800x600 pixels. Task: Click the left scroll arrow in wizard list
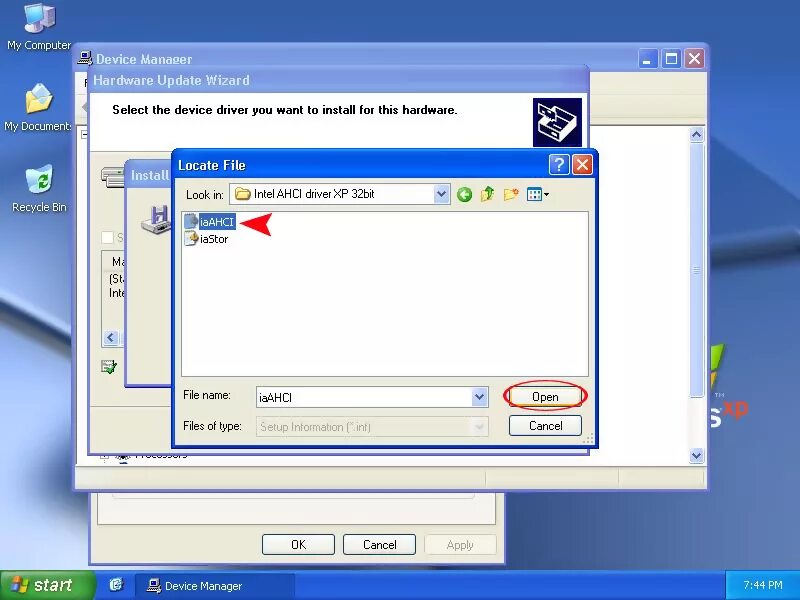pos(111,337)
